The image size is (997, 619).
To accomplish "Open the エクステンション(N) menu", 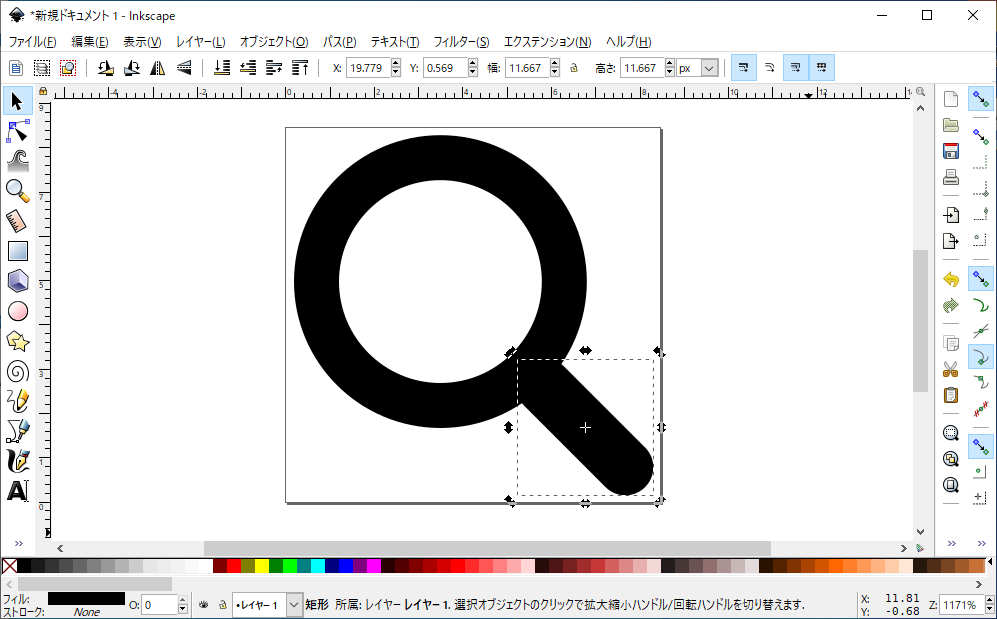I will click(x=547, y=42).
